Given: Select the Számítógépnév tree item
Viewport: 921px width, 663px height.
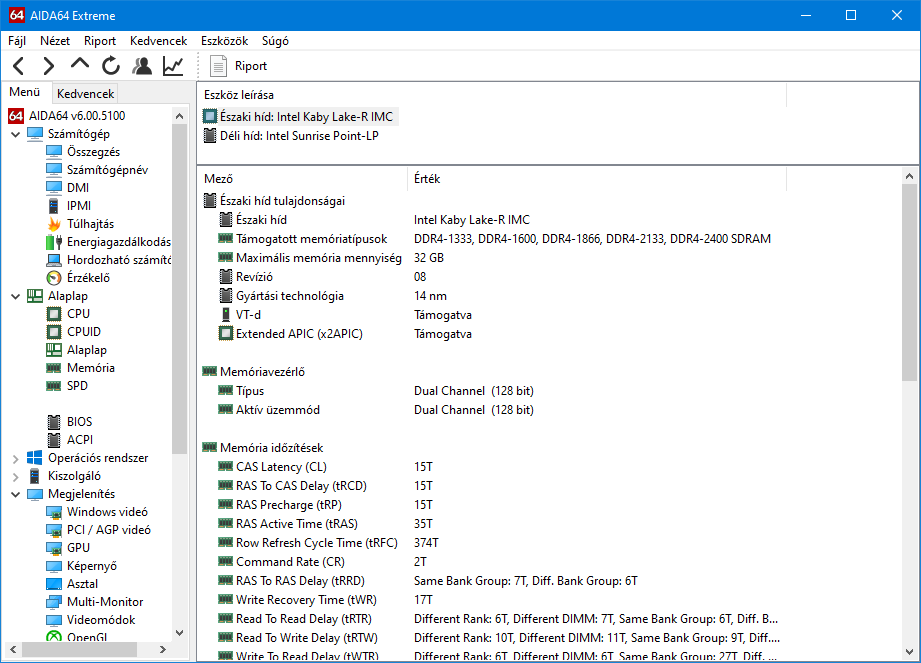Looking at the screenshot, I should [107, 170].
